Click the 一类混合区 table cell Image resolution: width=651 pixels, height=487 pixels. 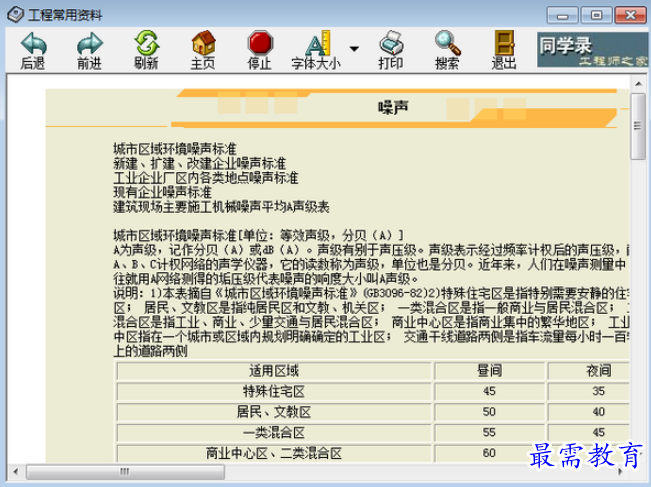(x=274, y=433)
